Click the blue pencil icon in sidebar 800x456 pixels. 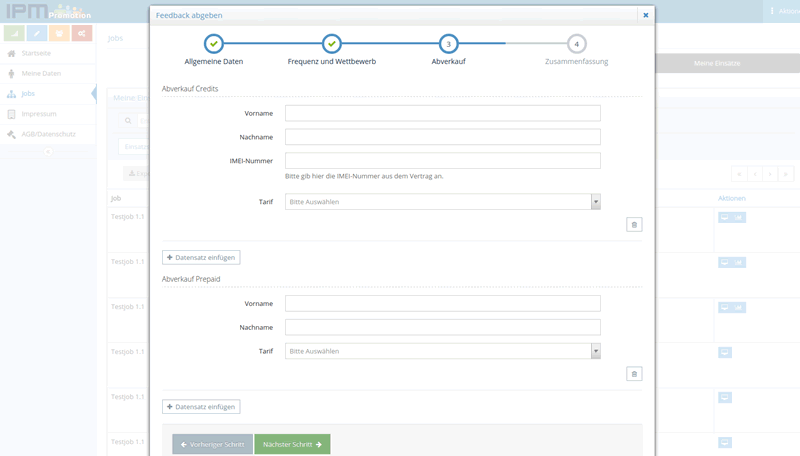point(37,33)
